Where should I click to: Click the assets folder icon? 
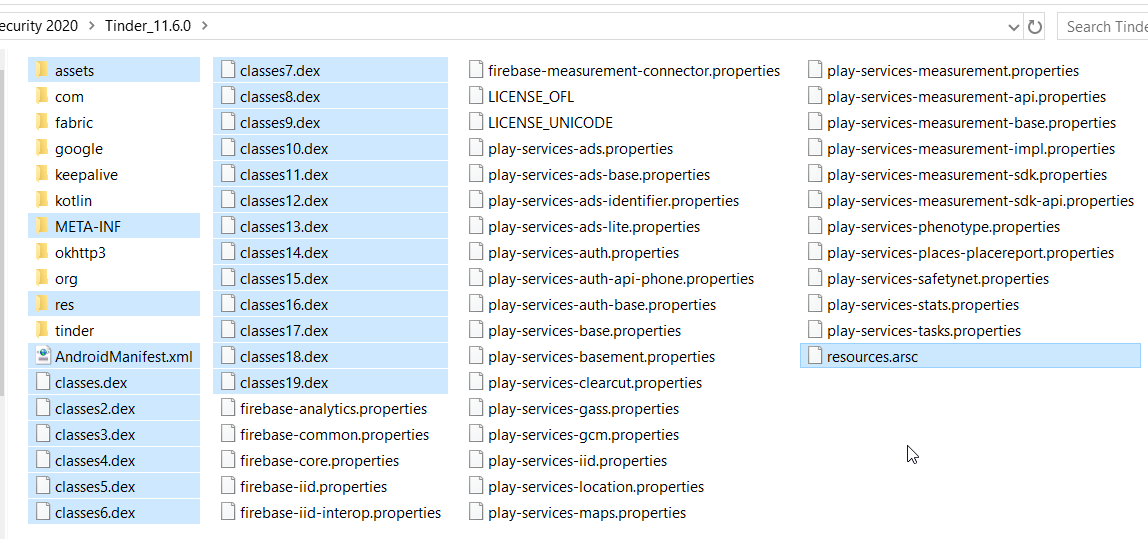[x=42, y=70]
